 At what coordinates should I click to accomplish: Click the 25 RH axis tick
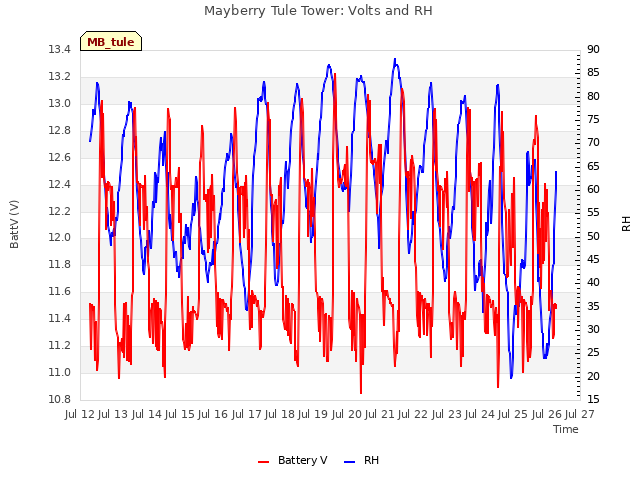[593, 353]
